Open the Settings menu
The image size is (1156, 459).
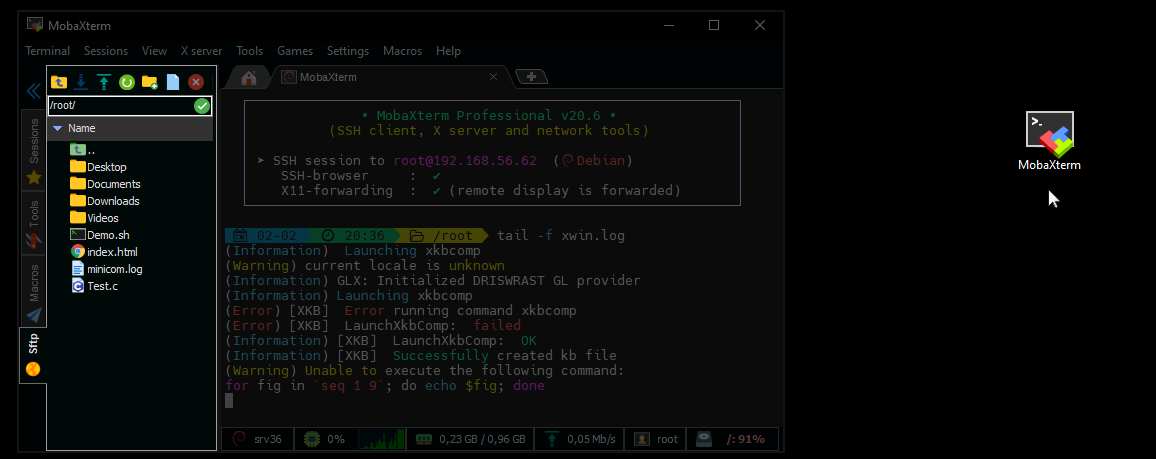click(348, 51)
